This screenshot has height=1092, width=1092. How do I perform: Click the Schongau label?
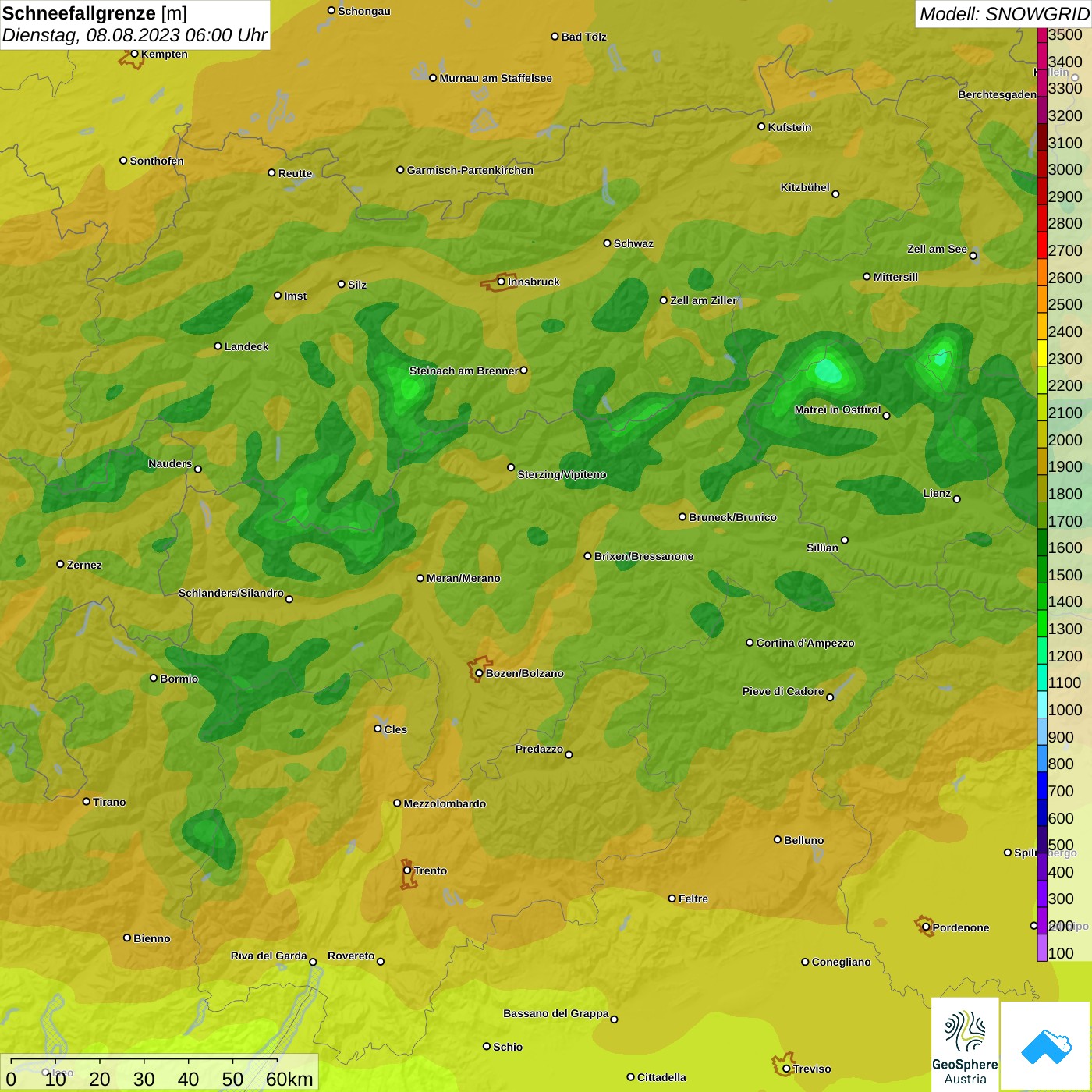(364, 11)
